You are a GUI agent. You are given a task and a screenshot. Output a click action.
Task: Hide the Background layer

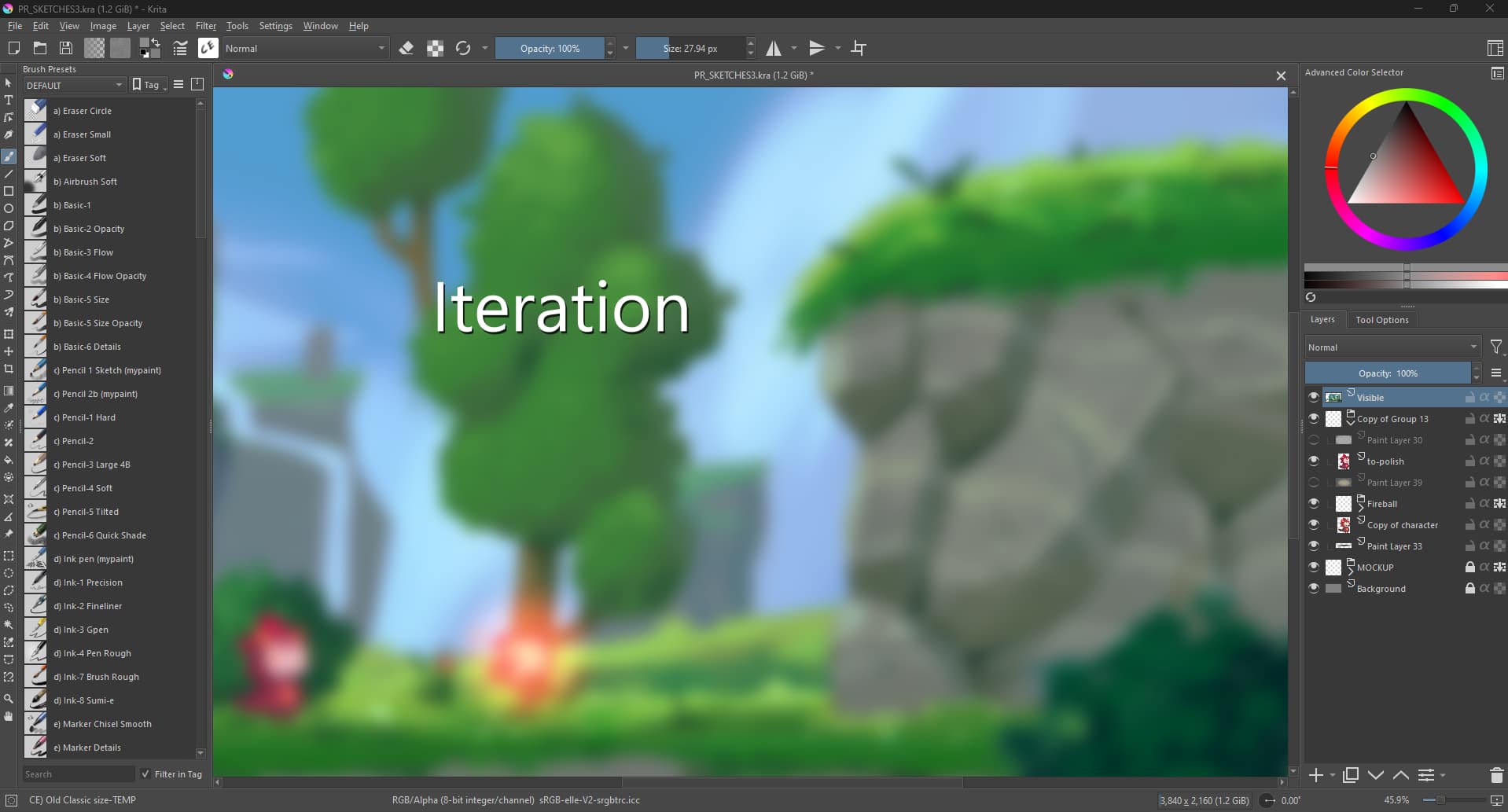coord(1313,588)
